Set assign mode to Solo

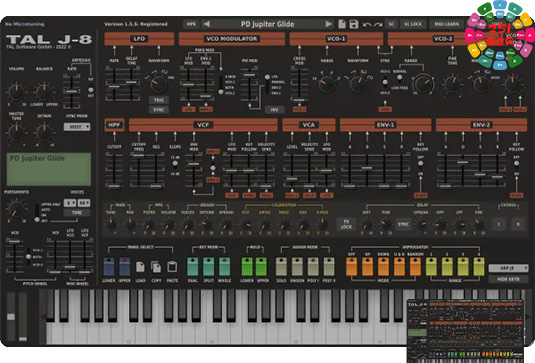pyautogui.click(x=281, y=267)
